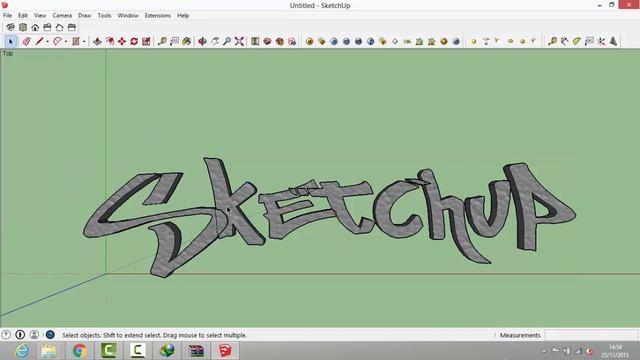Click the model credits status icon

pos(20,335)
